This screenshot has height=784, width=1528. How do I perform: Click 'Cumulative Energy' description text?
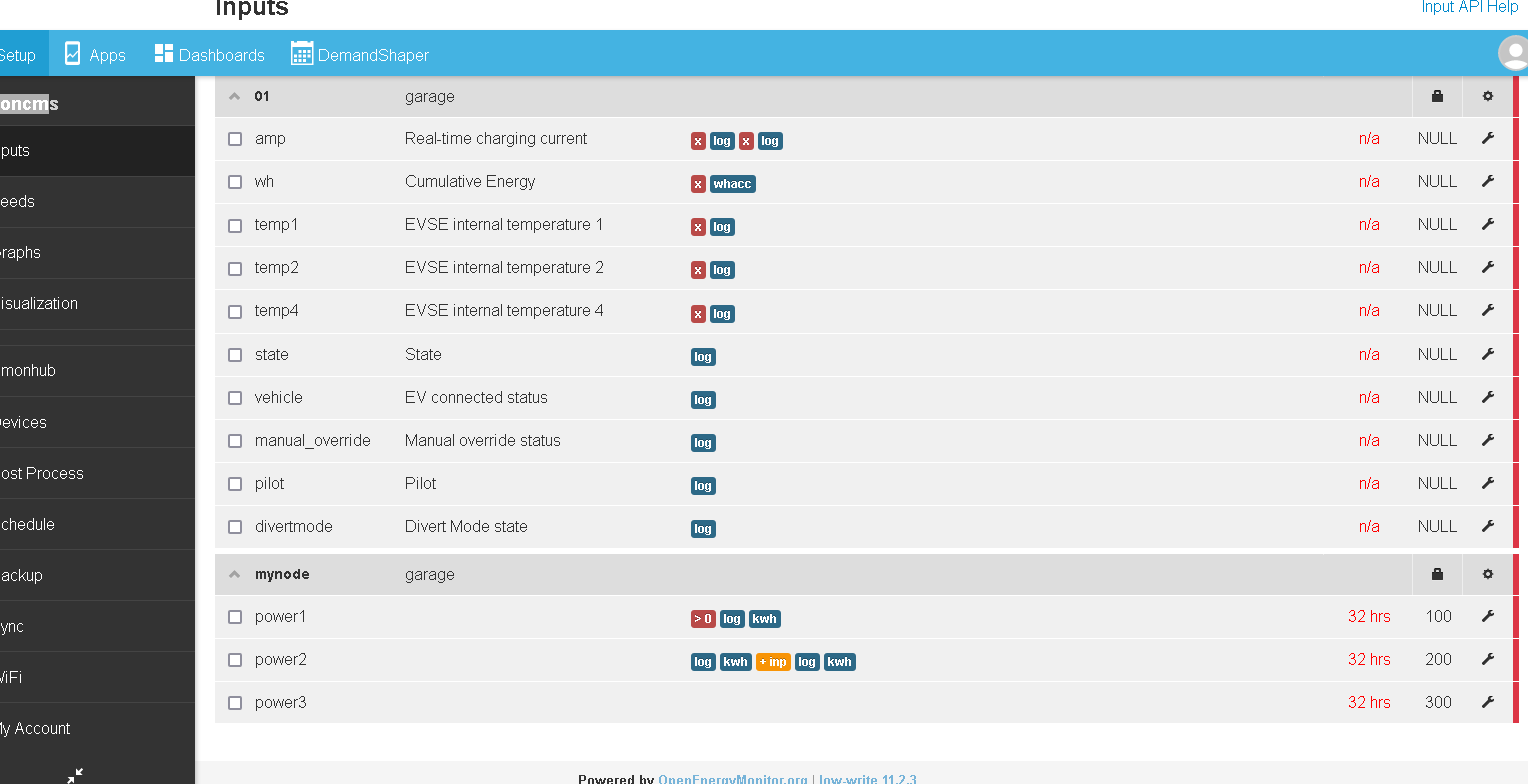[470, 182]
